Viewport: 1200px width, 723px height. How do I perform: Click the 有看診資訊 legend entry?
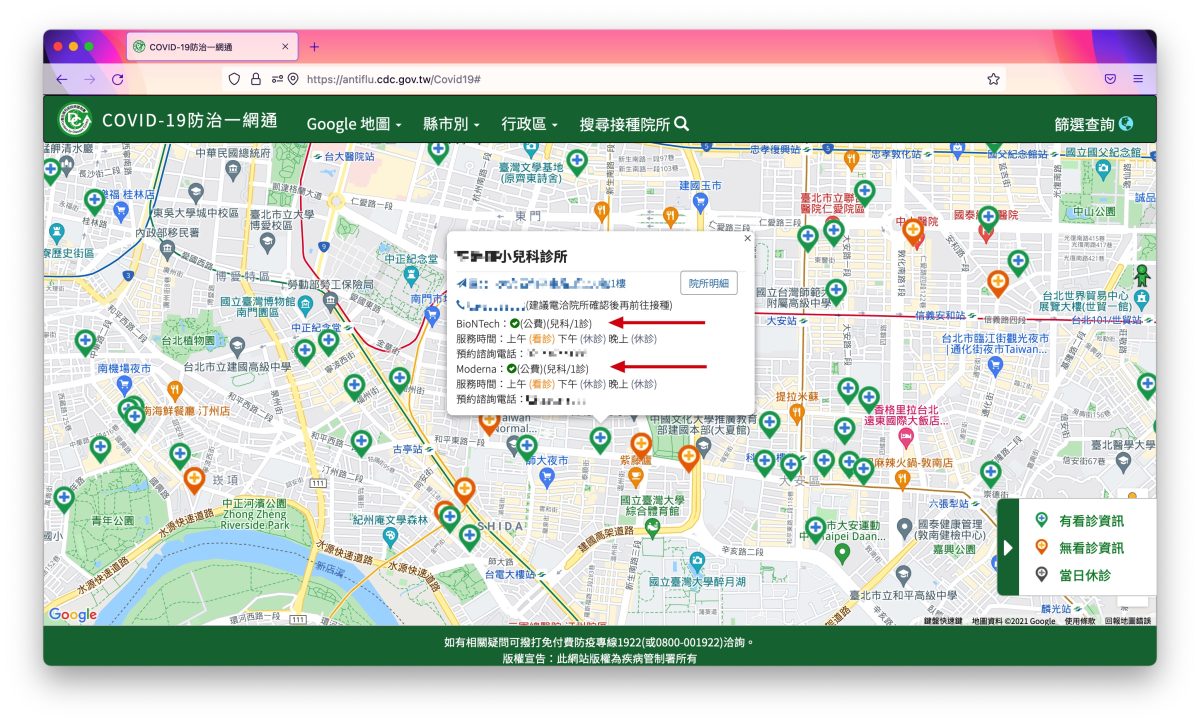1078,521
